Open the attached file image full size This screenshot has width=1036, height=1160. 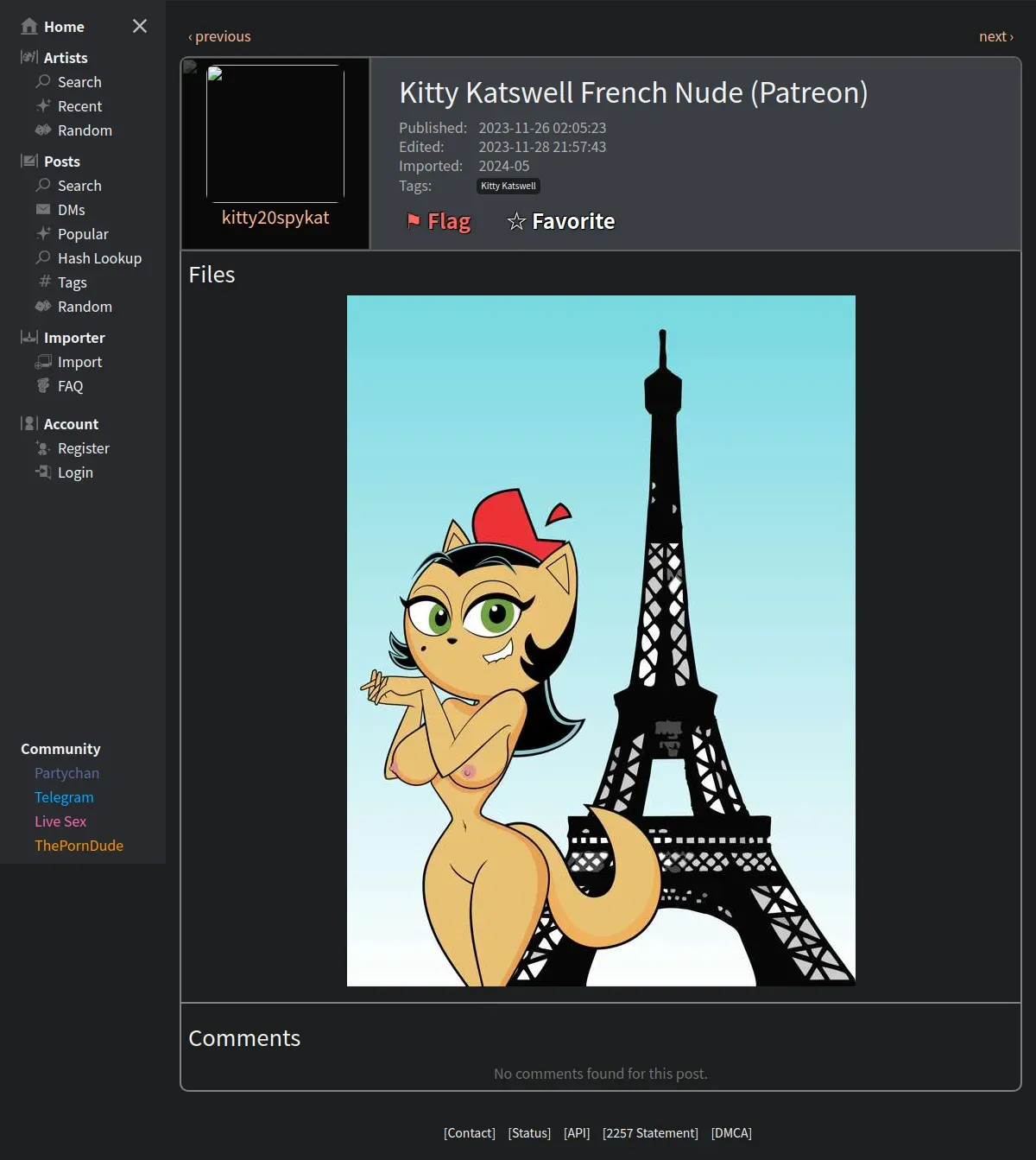[601, 641]
